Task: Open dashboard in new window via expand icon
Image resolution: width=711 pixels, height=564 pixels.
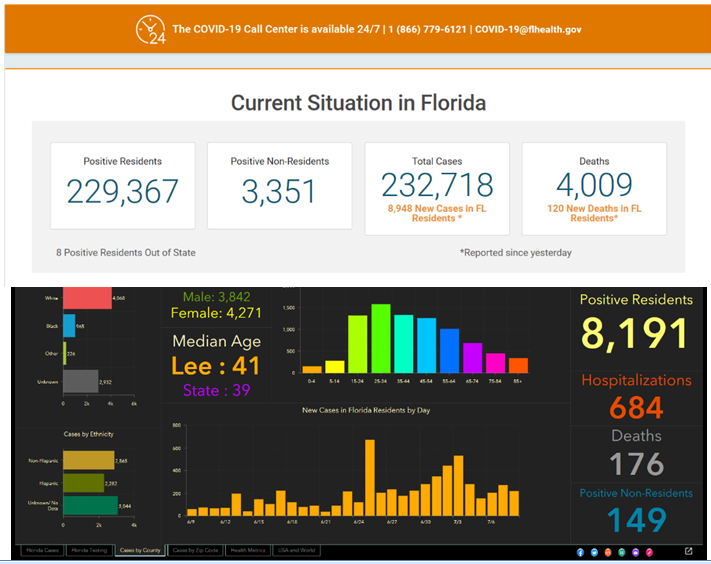Action: pos(688,550)
